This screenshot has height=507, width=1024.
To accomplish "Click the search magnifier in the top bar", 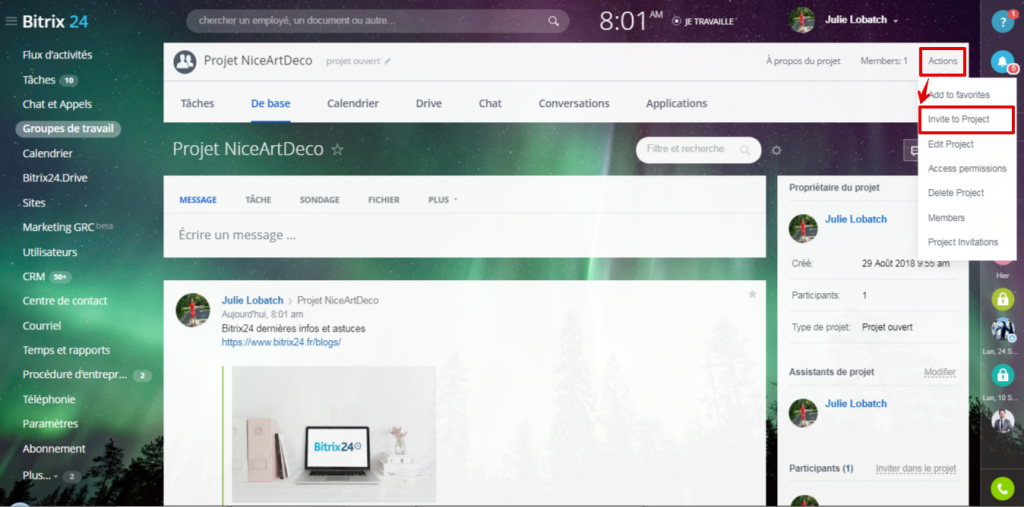I will (x=553, y=21).
